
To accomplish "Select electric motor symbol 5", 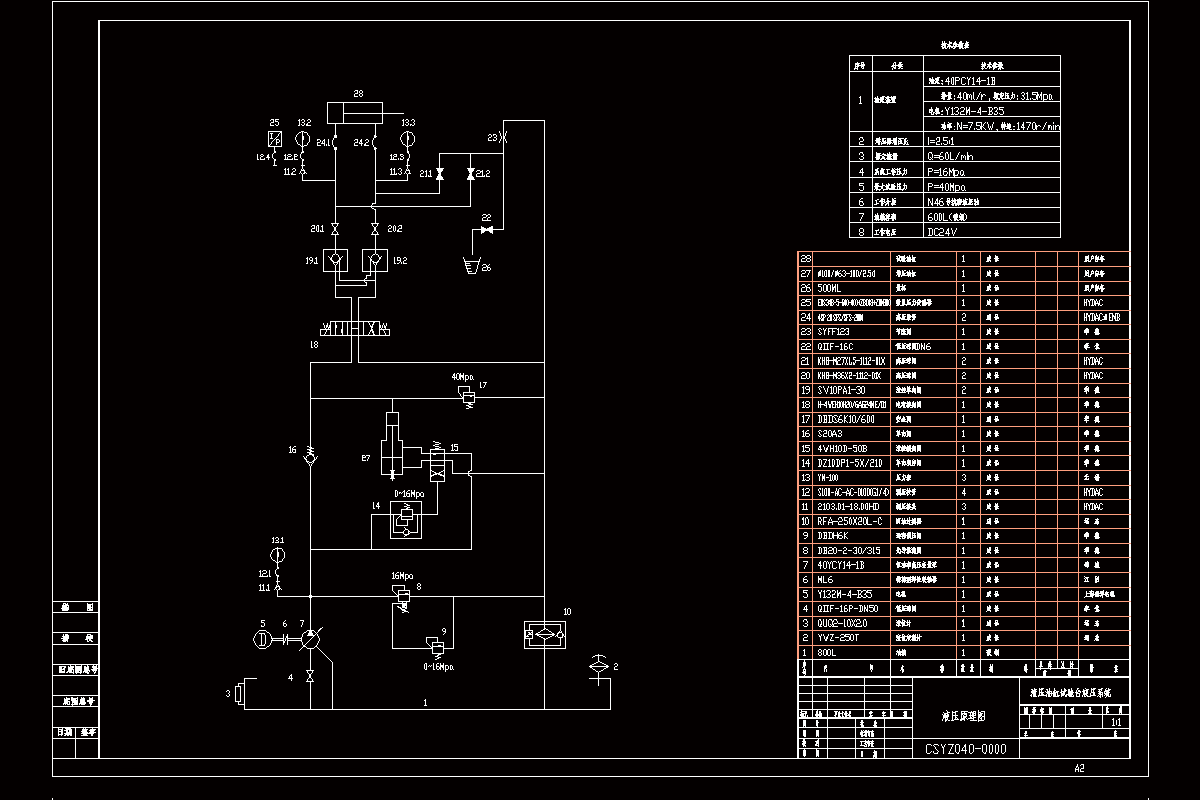I will click(x=262, y=639).
